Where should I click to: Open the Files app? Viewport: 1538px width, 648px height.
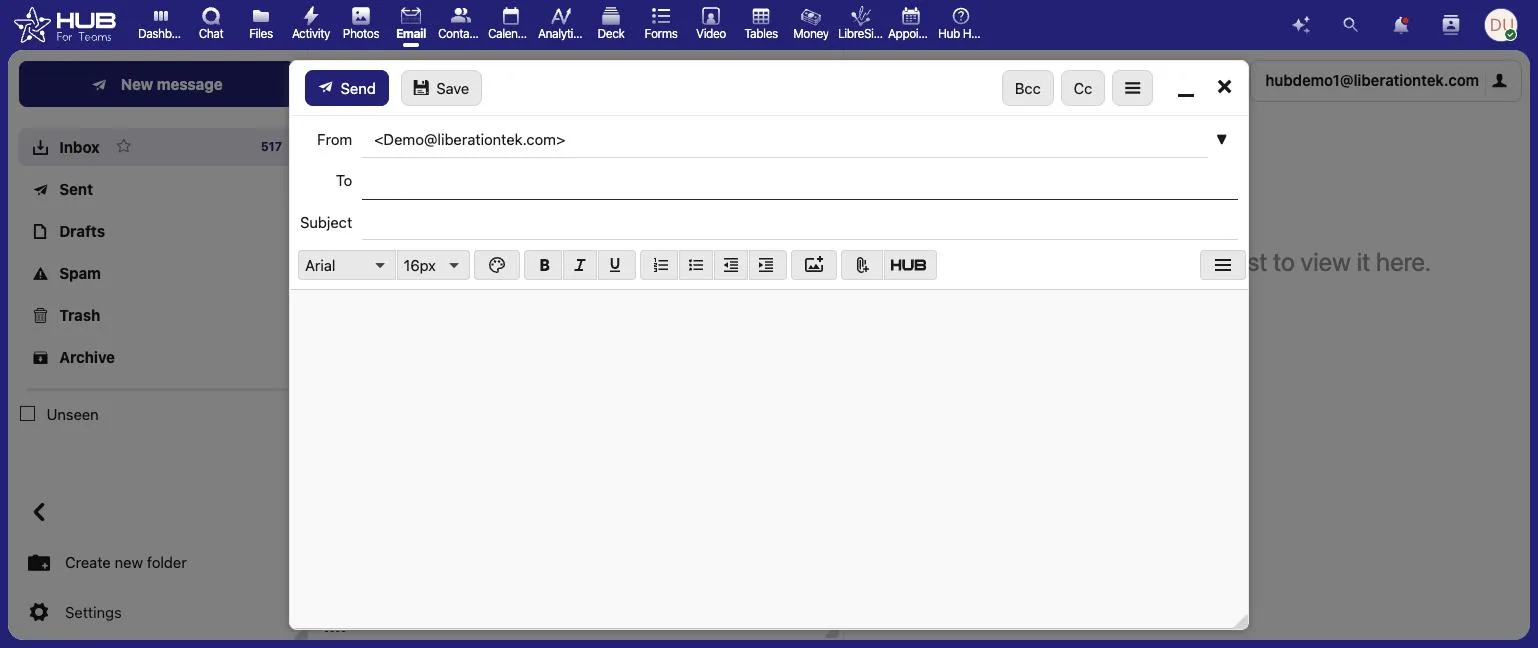[x=261, y=24]
